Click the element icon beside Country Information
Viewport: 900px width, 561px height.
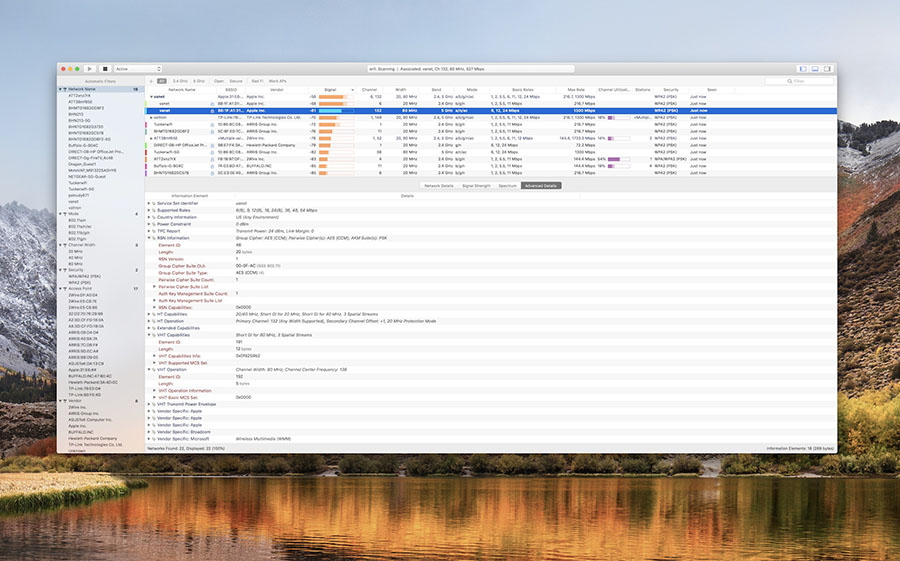click(x=154, y=217)
